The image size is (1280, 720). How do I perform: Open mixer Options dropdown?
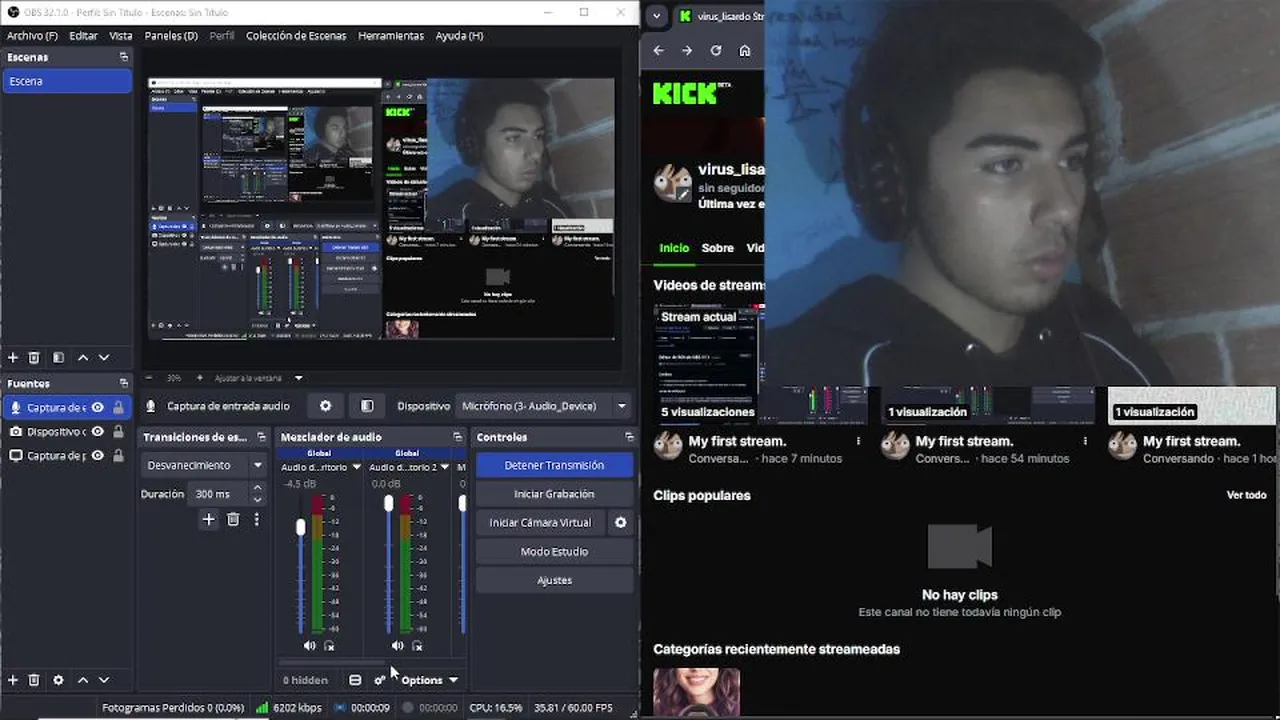point(430,680)
